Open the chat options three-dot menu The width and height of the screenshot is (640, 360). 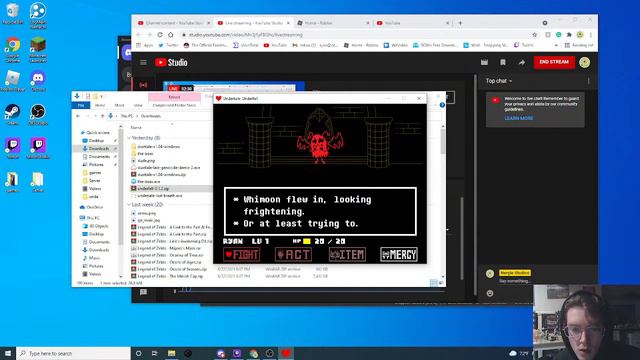(x=588, y=81)
